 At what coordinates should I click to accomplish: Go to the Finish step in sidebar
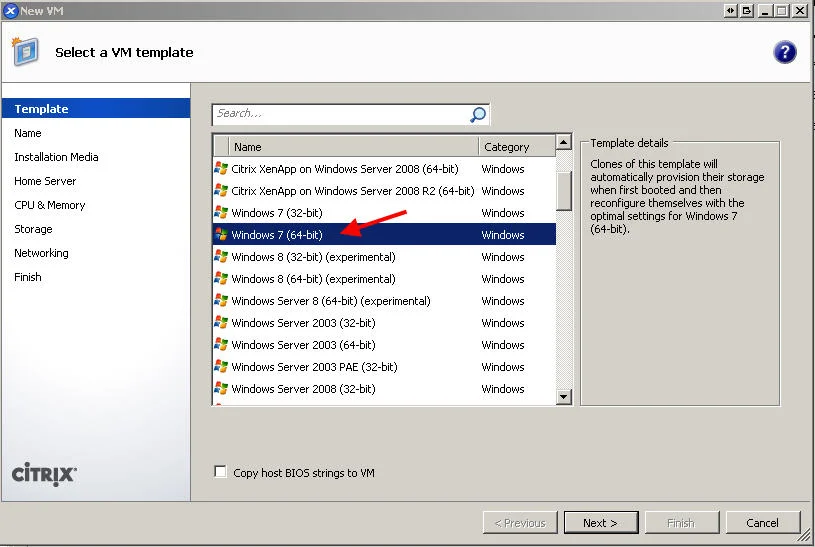pos(28,277)
